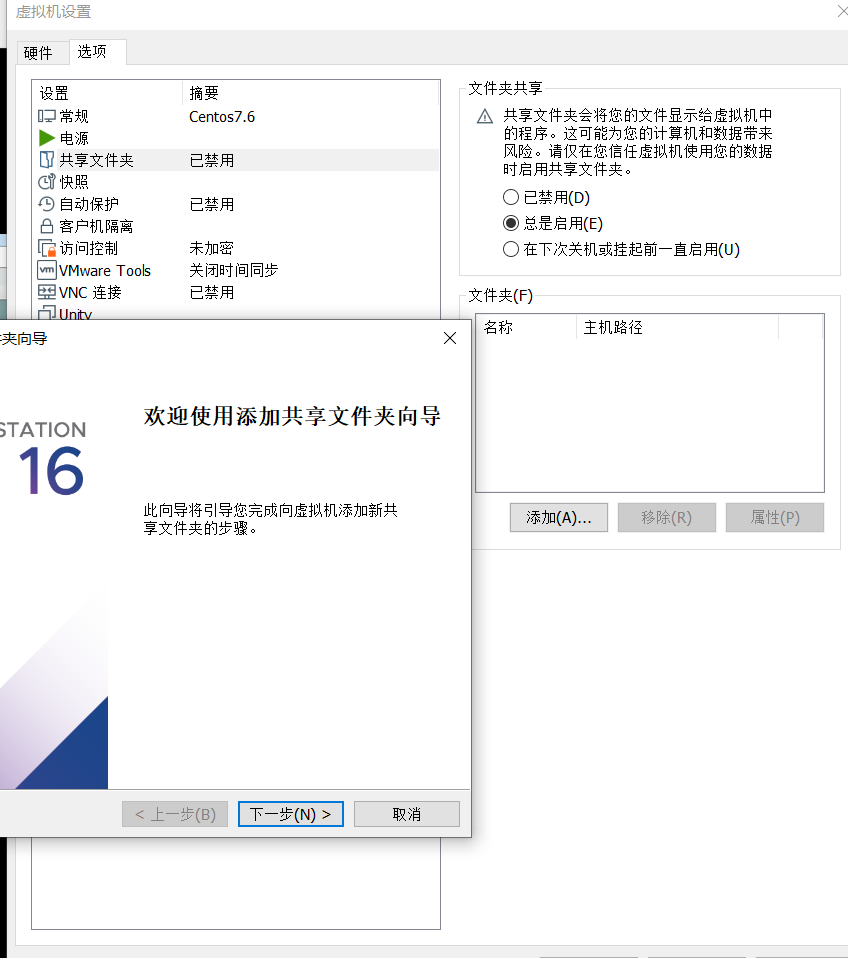Click the 名称 column header

(x=526, y=327)
